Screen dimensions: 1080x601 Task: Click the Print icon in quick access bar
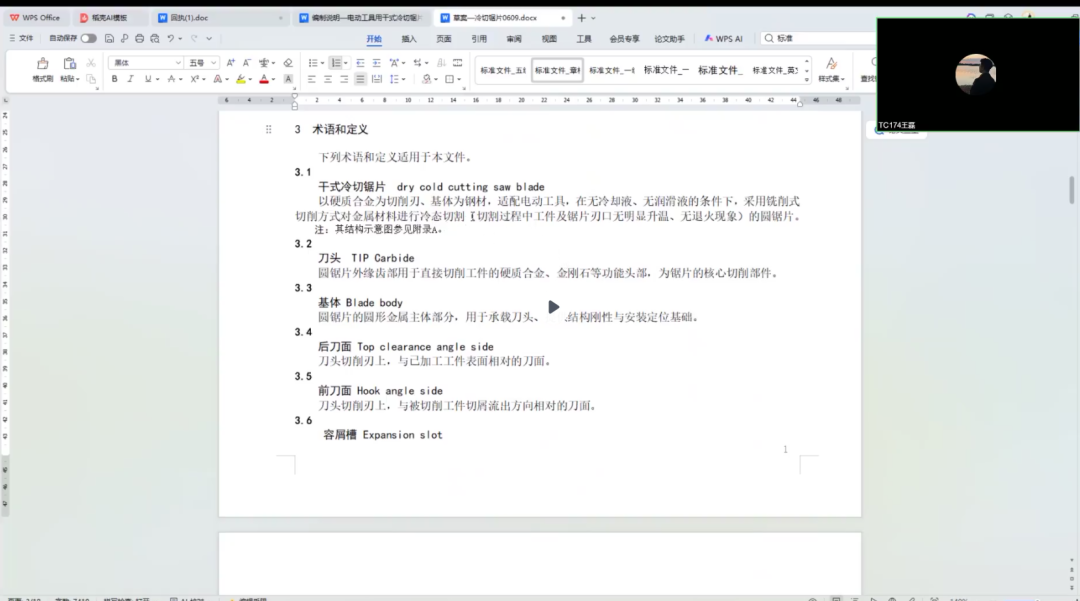139,39
